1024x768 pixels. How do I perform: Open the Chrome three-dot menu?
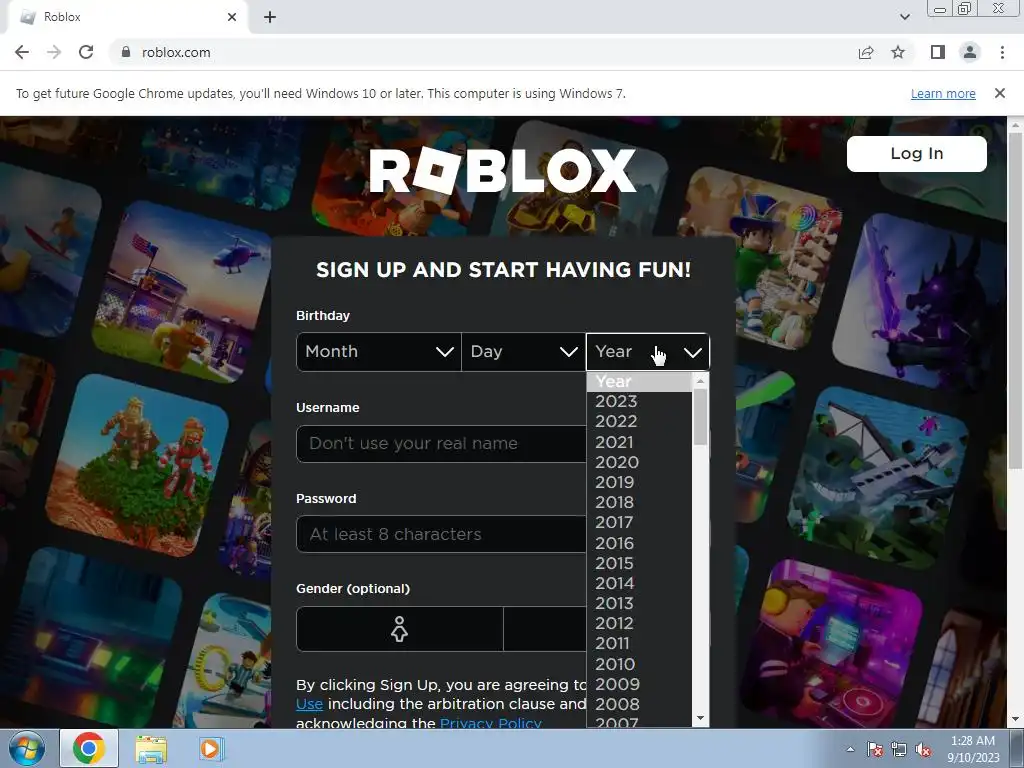click(1002, 52)
